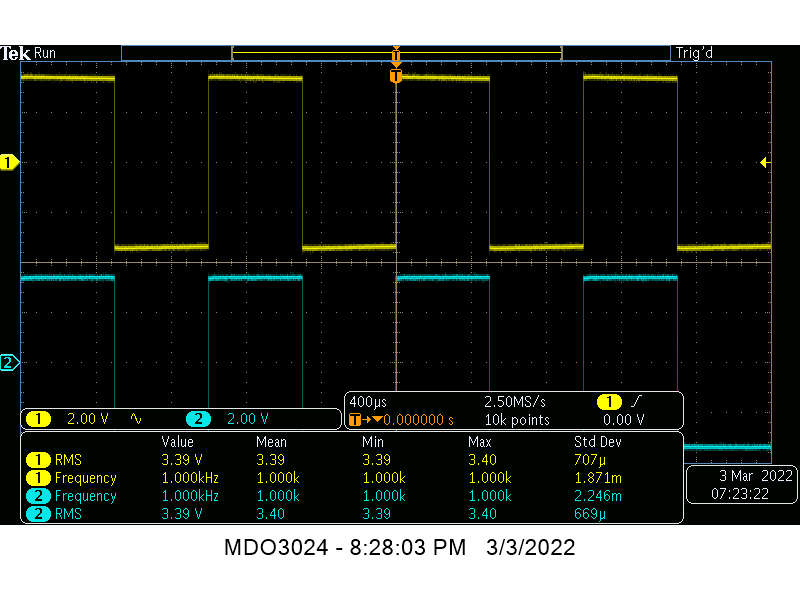Image resolution: width=800 pixels, height=600 pixels.
Task: Select the Run status label
Action: tap(43, 52)
